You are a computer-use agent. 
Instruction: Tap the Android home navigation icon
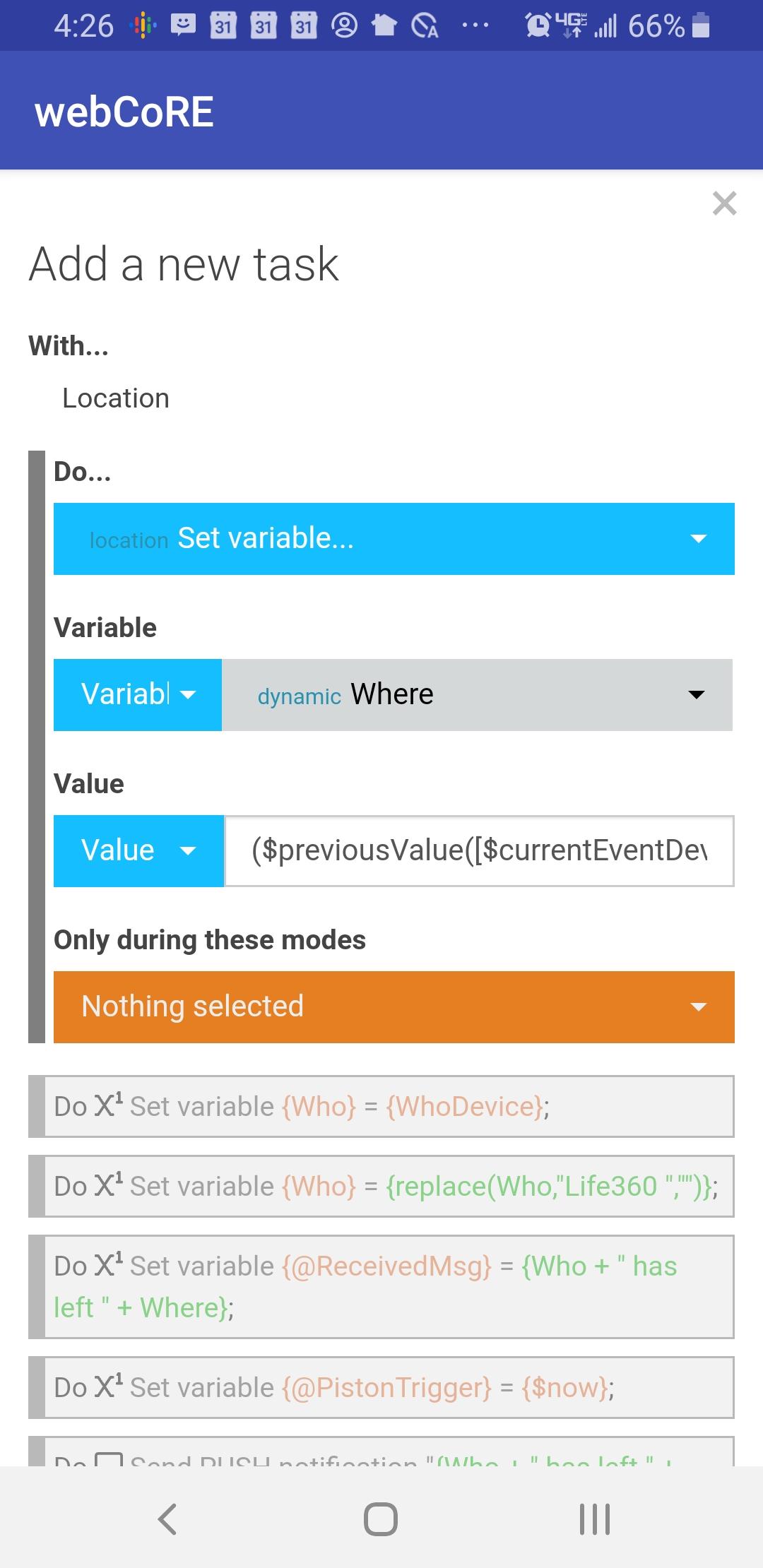click(x=381, y=1519)
